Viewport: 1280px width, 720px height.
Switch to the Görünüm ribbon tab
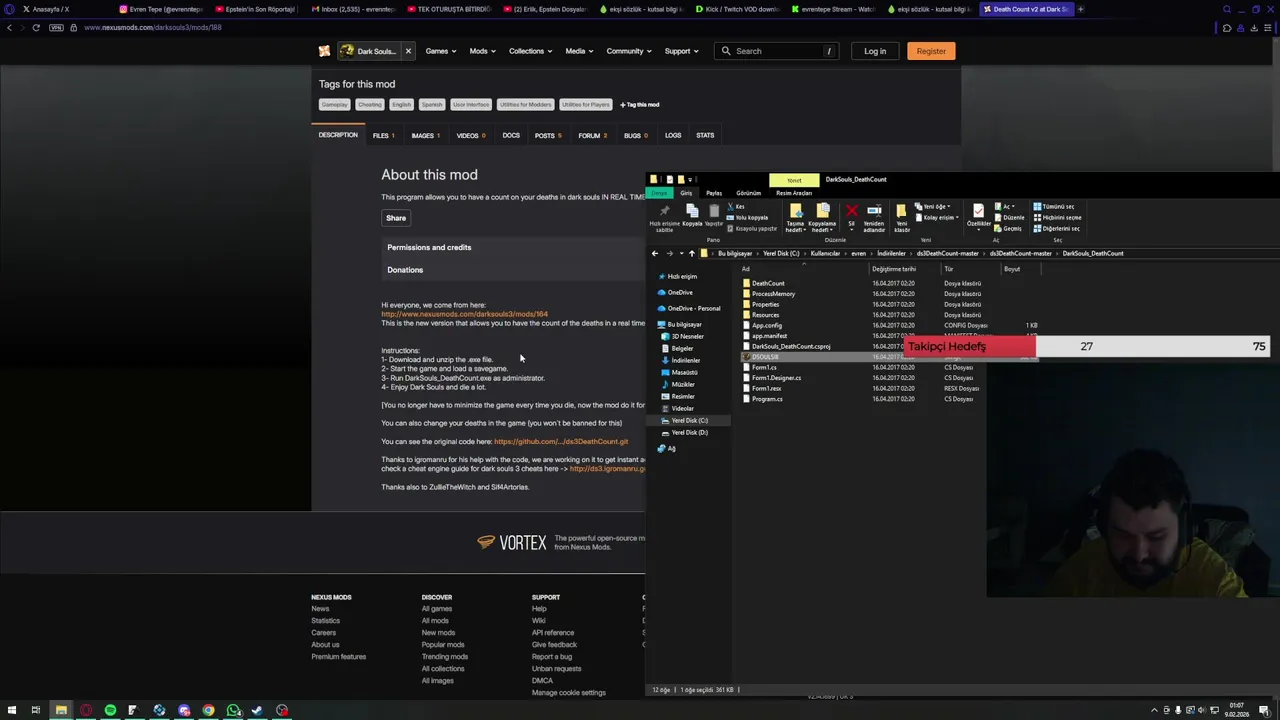coord(748,193)
